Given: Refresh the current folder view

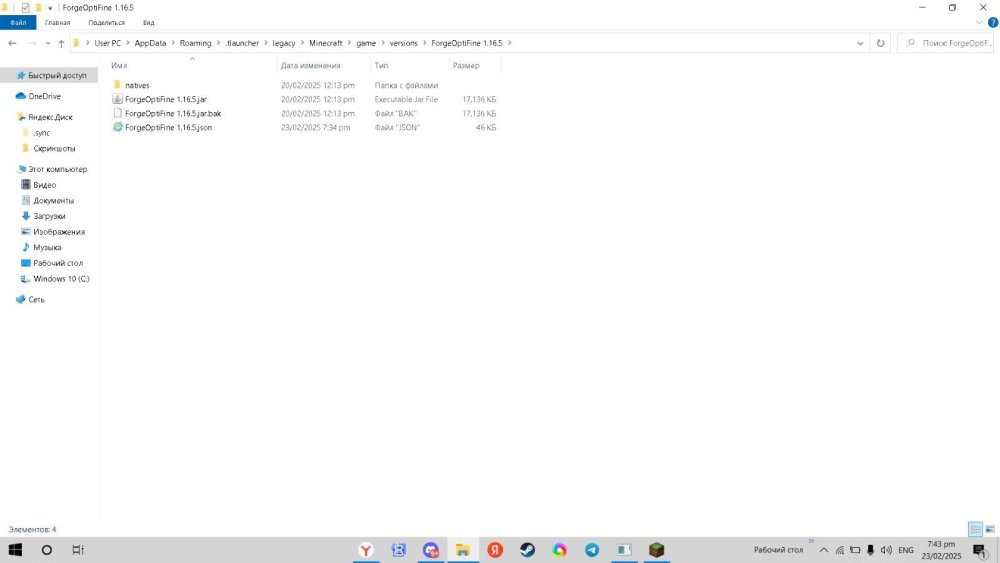Looking at the screenshot, I should coord(880,43).
